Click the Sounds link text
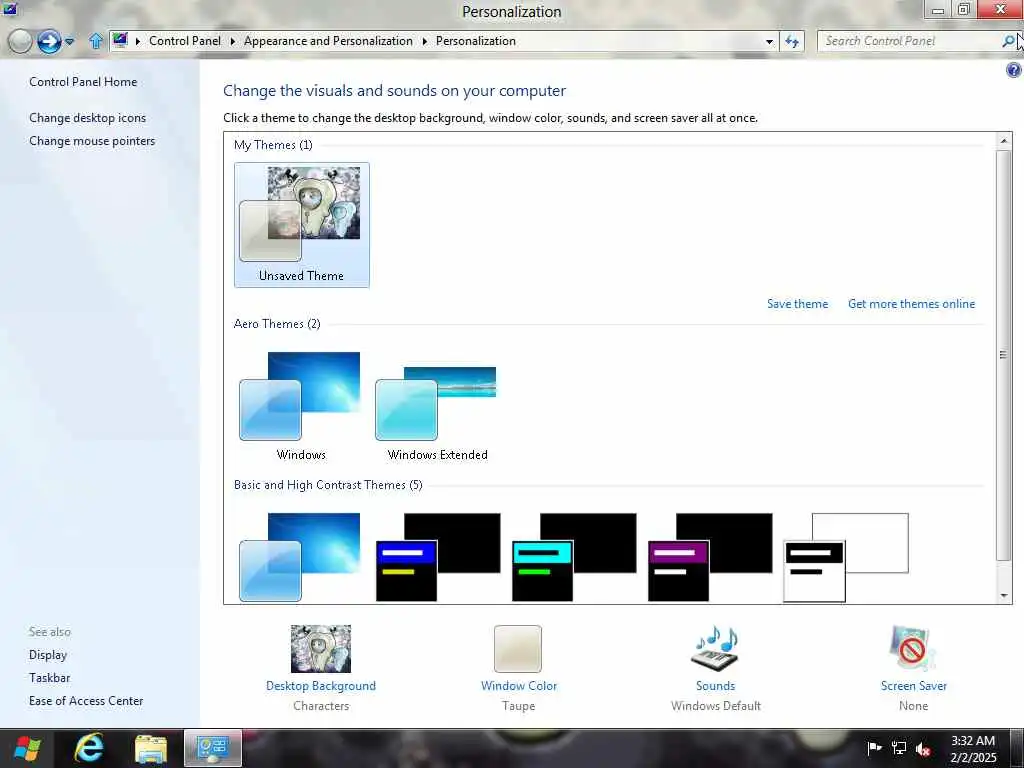Image resolution: width=1024 pixels, height=768 pixels. click(x=715, y=686)
